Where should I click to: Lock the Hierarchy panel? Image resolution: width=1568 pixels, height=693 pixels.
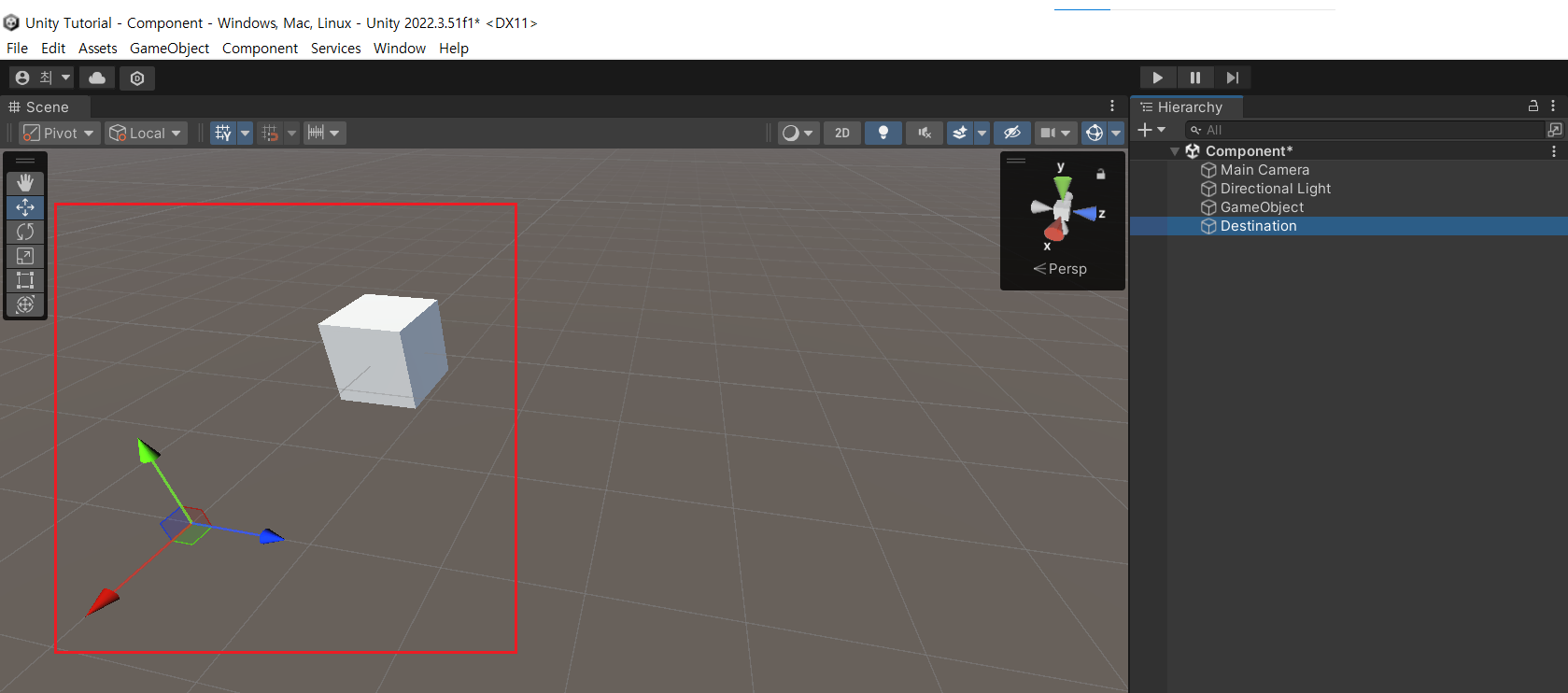pos(1533,106)
